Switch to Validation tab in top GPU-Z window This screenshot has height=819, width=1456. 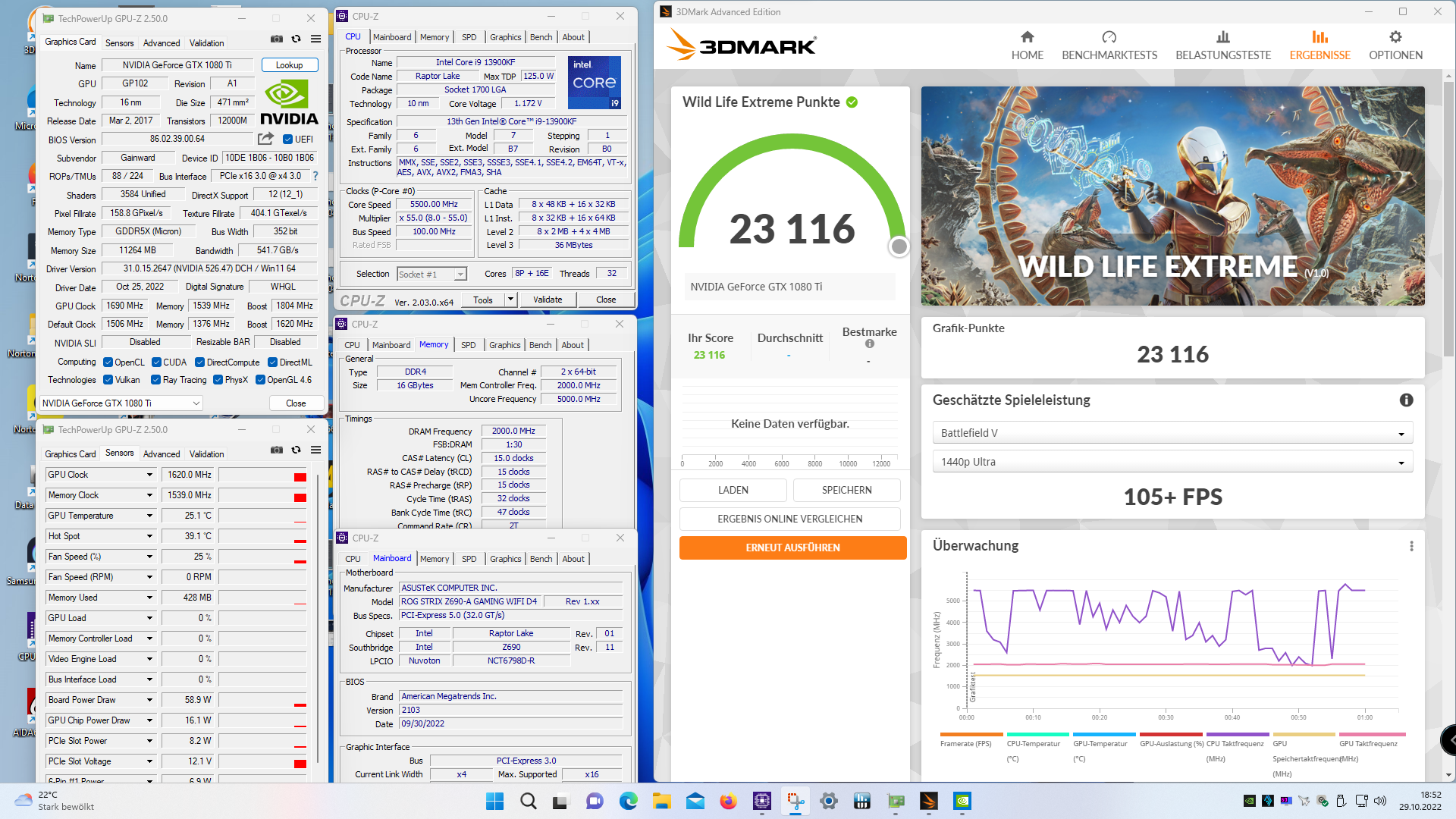point(206,43)
